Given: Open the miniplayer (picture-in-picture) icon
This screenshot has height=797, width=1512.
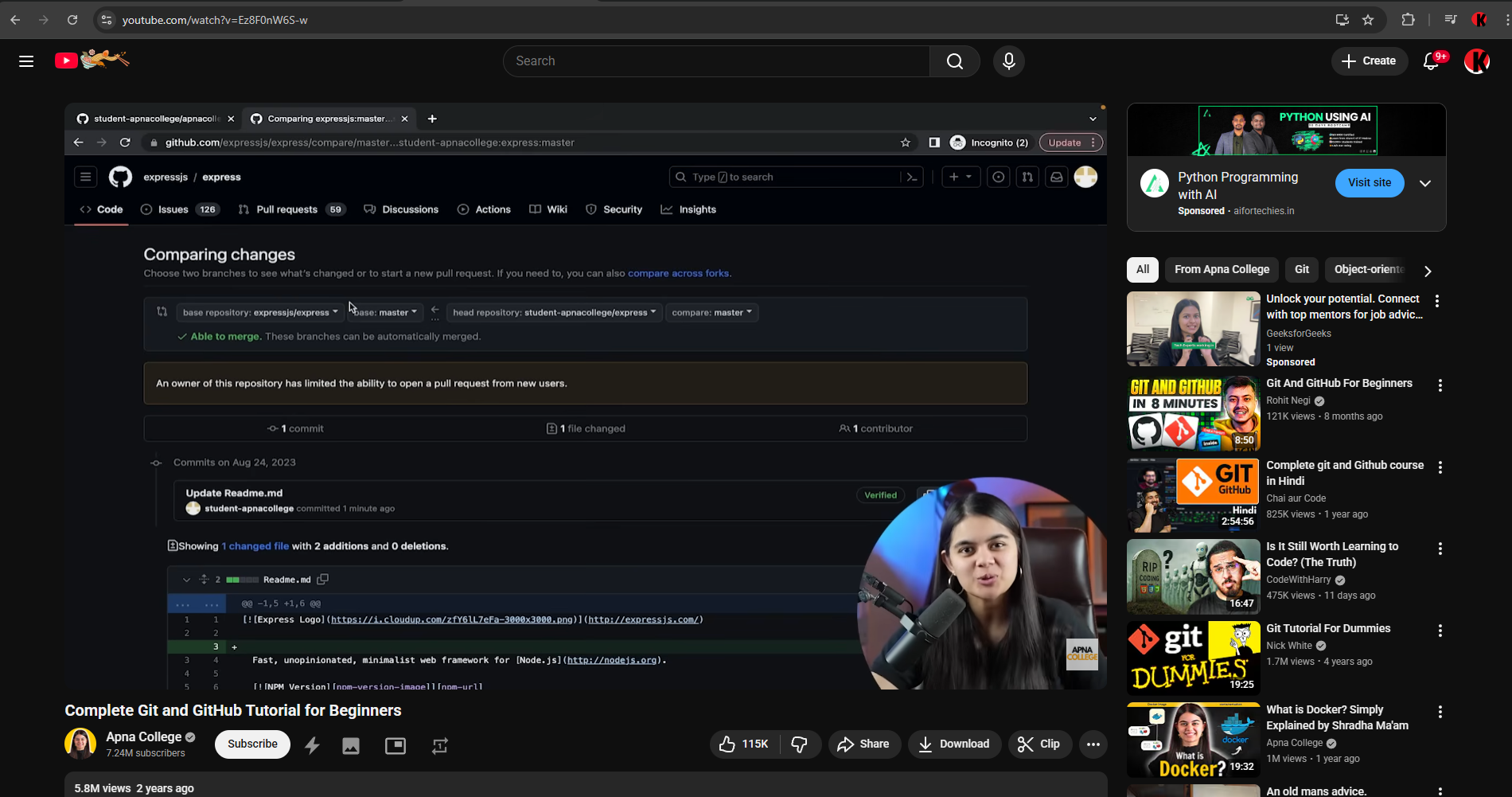Looking at the screenshot, I should (396, 745).
